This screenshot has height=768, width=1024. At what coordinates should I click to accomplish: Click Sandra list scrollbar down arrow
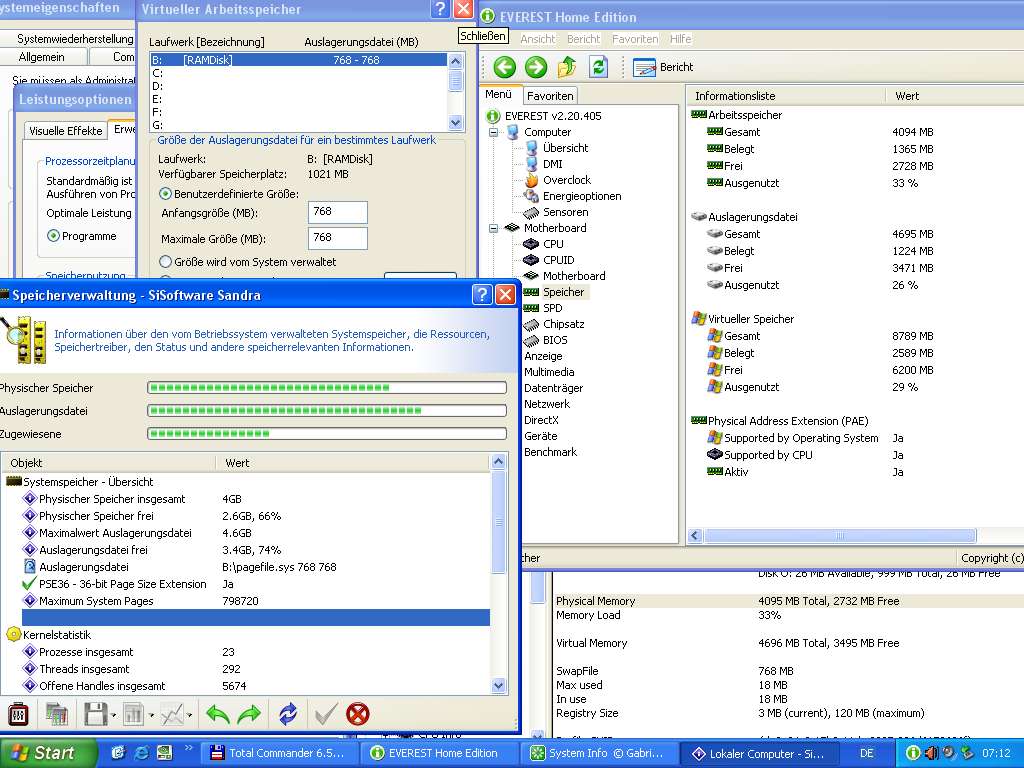click(x=498, y=686)
